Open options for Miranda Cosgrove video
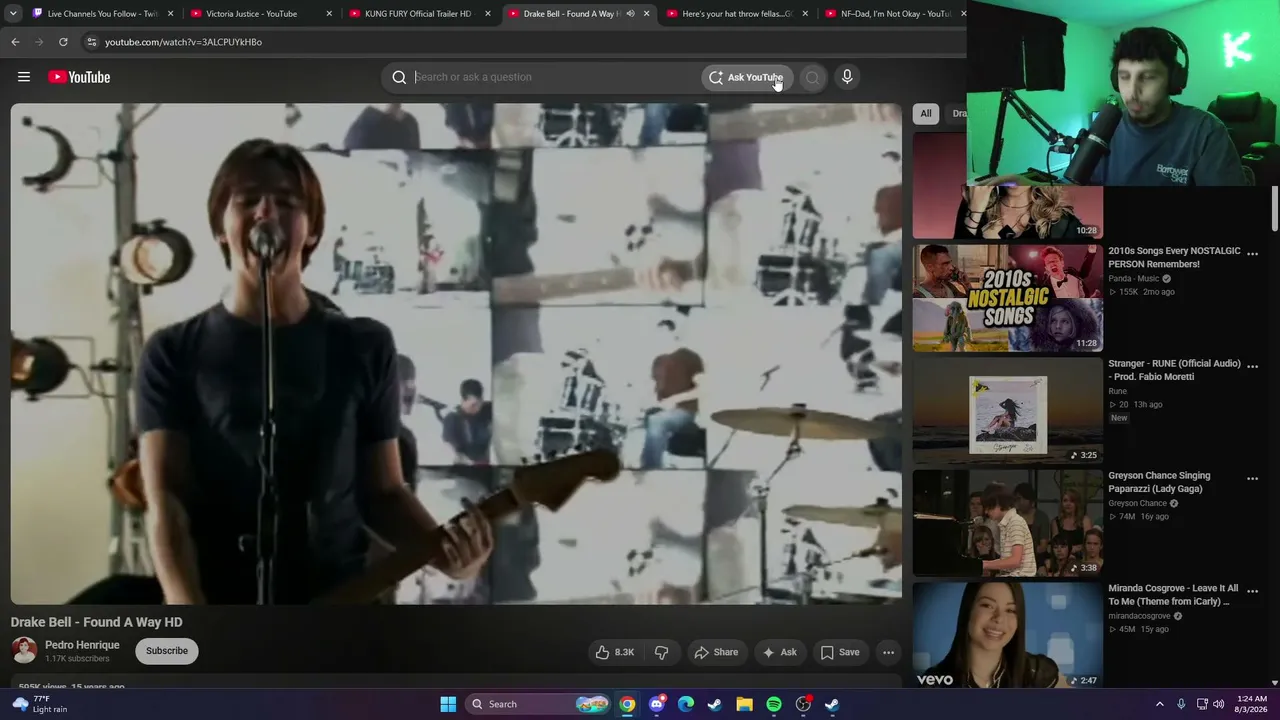 pyautogui.click(x=1252, y=591)
